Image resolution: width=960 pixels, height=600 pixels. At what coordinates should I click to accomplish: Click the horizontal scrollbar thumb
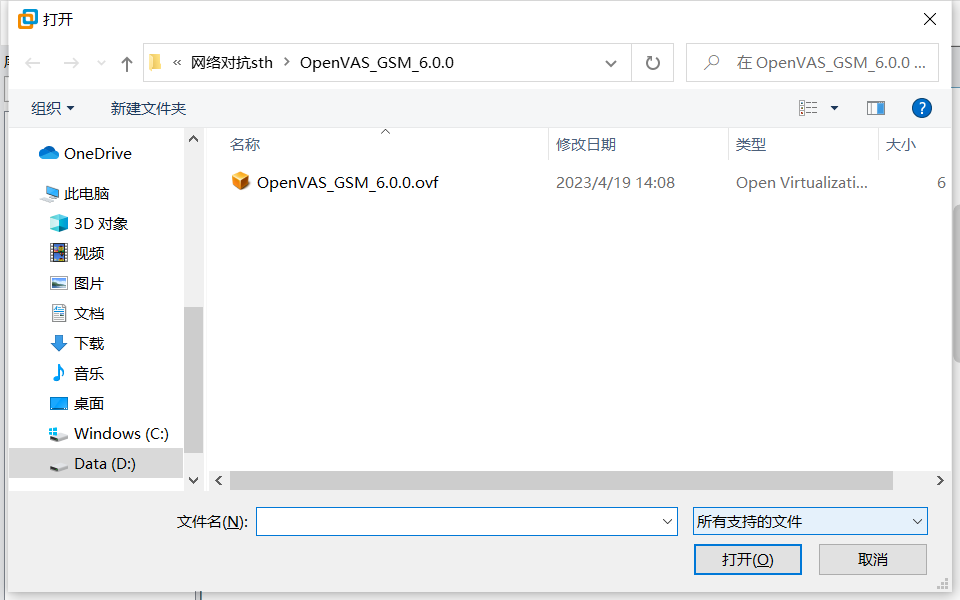click(x=561, y=481)
